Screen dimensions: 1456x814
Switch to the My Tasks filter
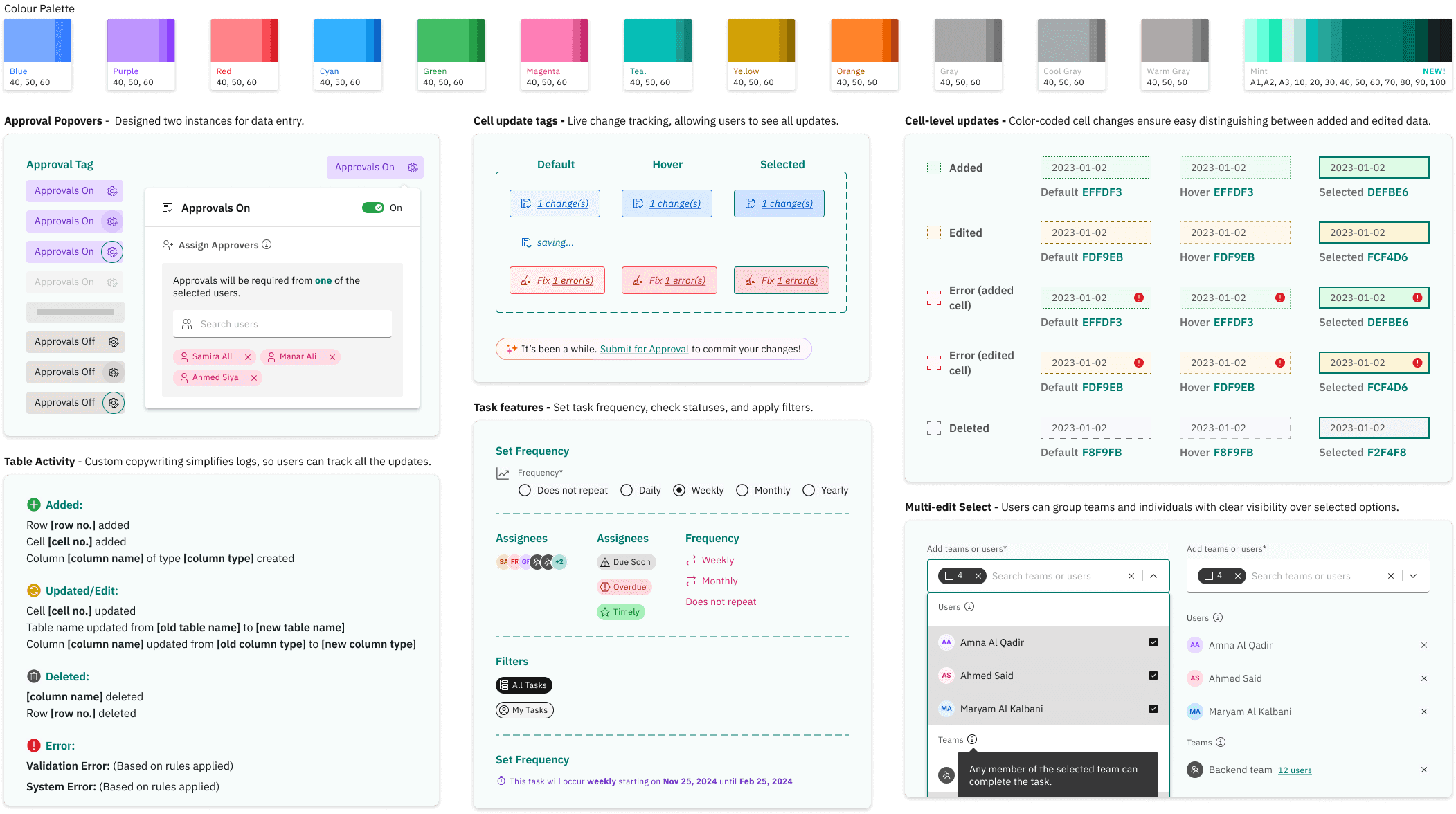524,710
